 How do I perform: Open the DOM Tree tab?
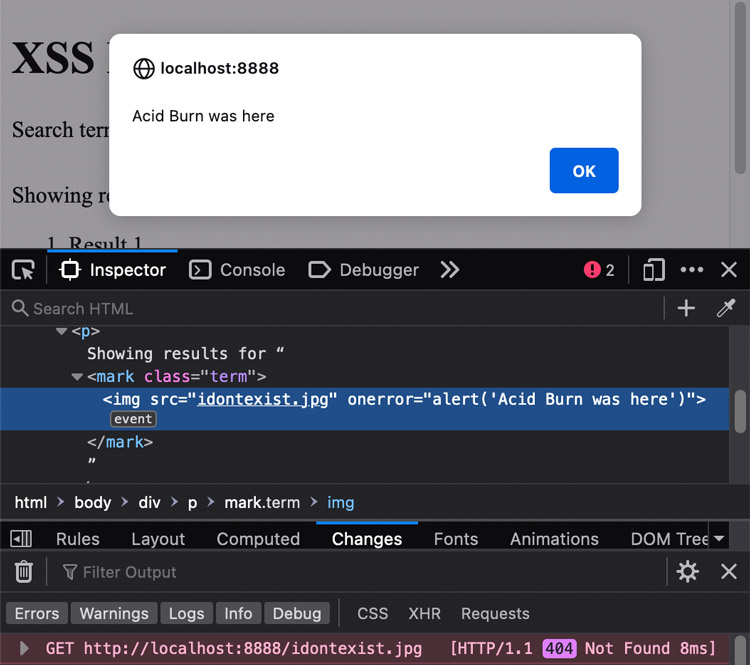point(669,539)
